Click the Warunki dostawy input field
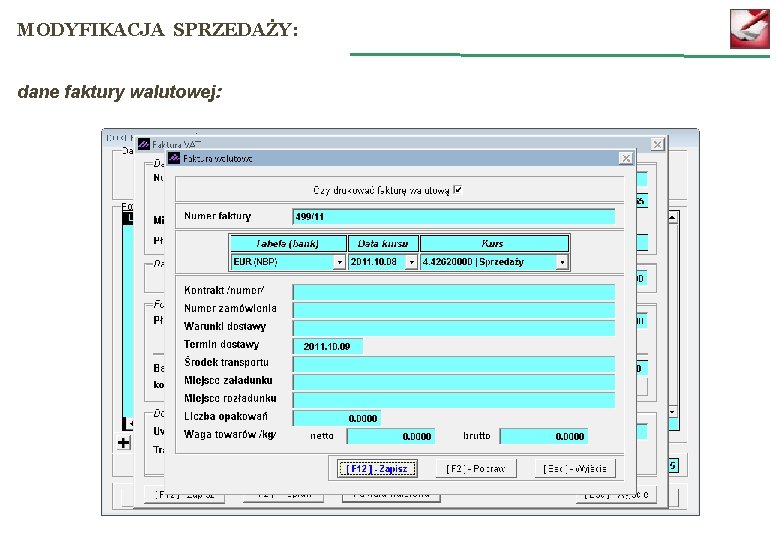The height and width of the screenshot is (540, 780). 454,328
